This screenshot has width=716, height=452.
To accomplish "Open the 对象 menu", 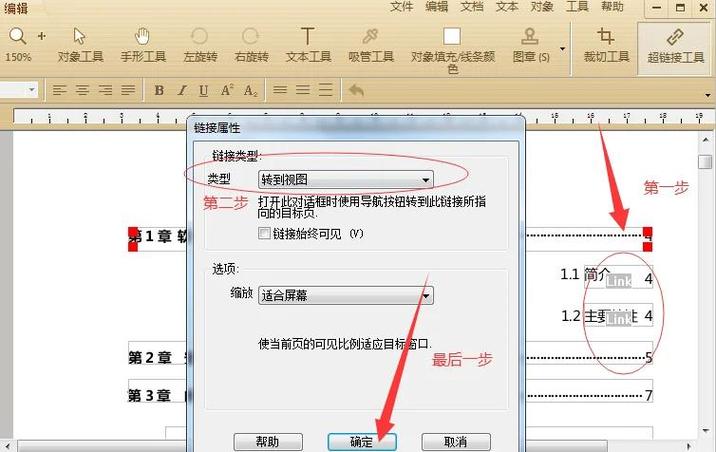I will 542,7.
